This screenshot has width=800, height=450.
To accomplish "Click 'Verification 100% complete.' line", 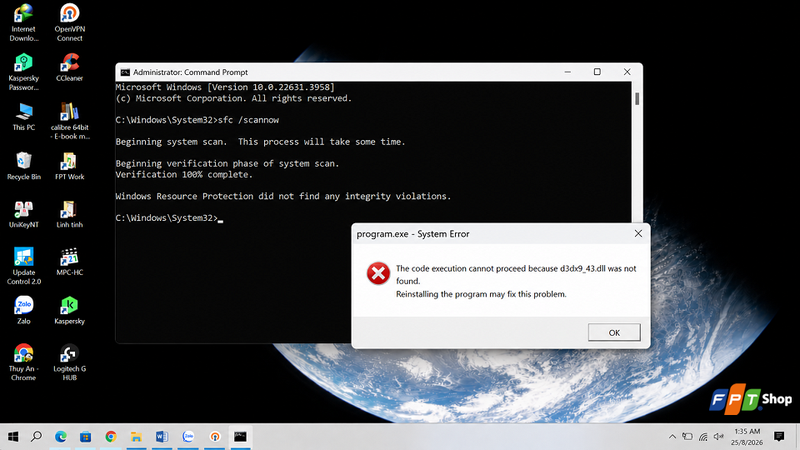I will coord(184,174).
